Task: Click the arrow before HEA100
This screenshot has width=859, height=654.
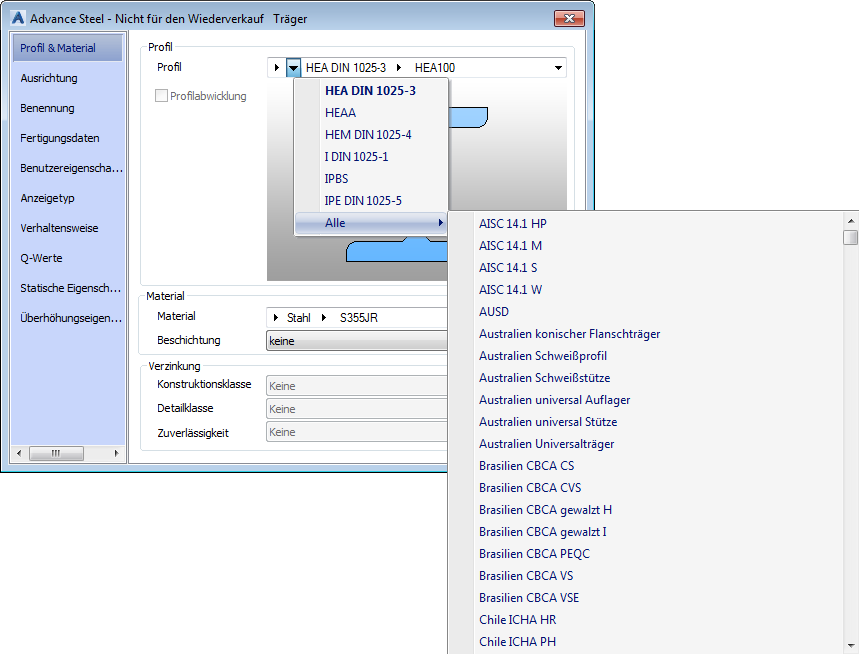Action: (399, 68)
